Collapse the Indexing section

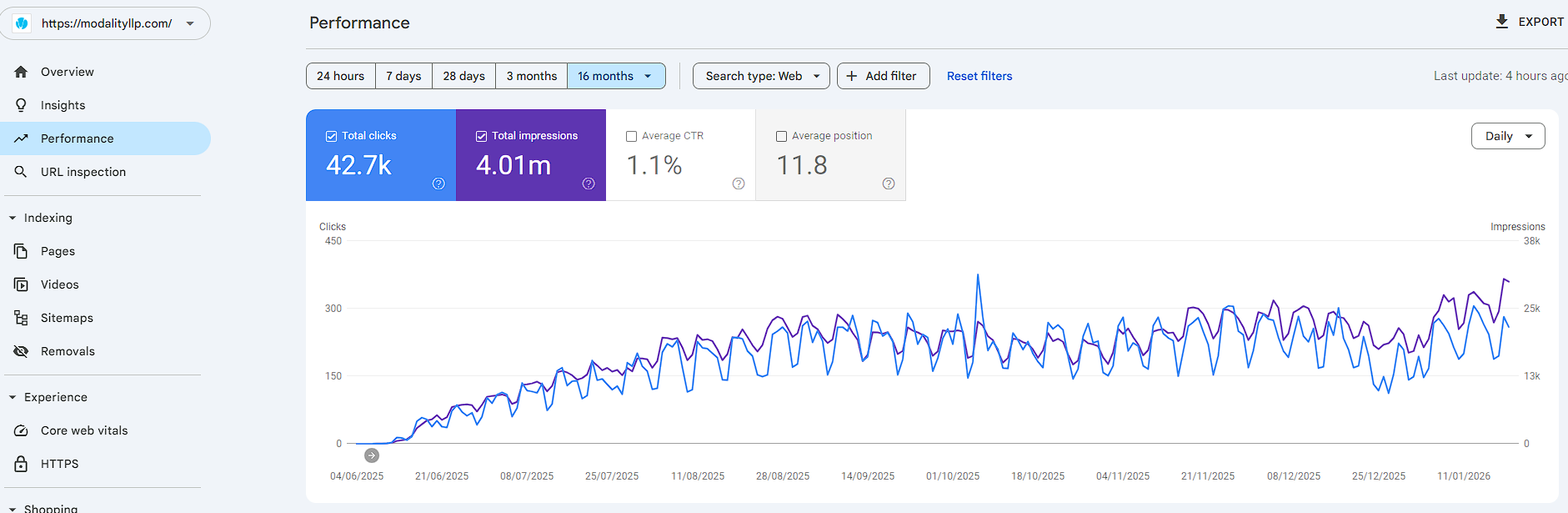coord(13,218)
